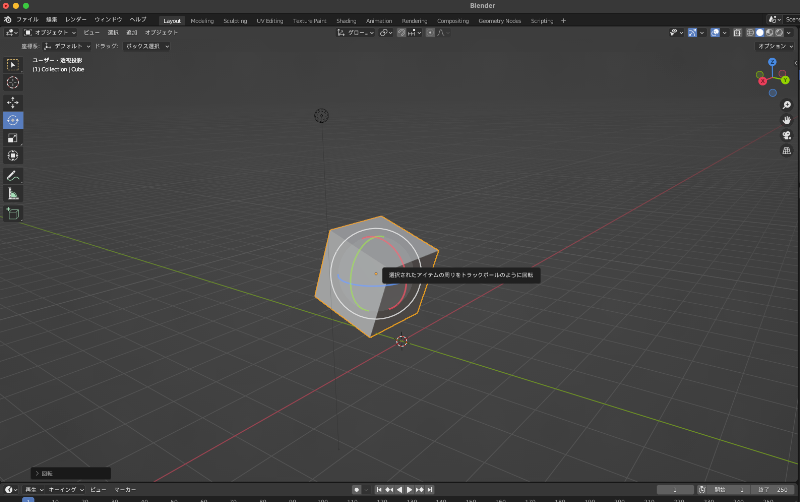
Task: Jump to the timeline start frame
Action: click(379, 490)
